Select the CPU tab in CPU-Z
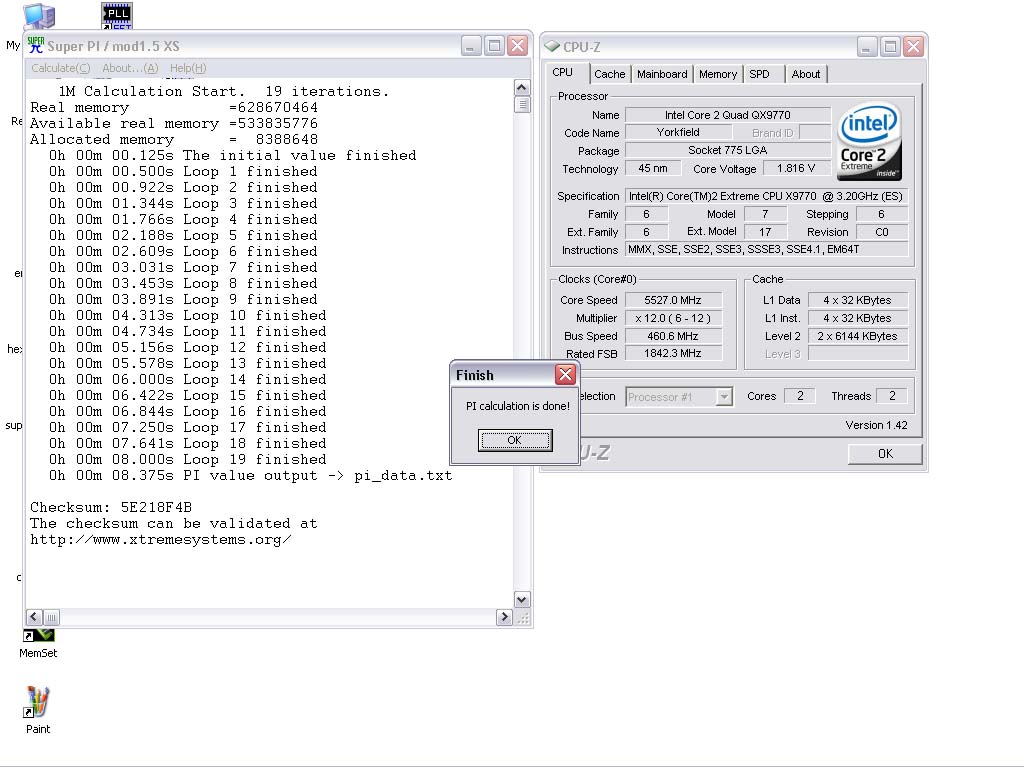Screen dimensions: 1024x768 tap(563, 72)
